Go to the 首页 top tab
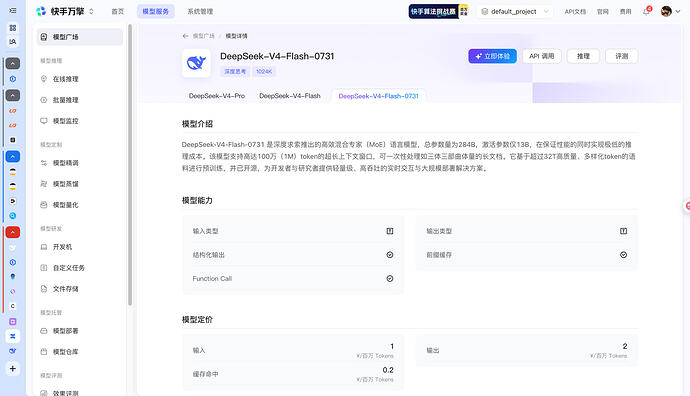Screen dimensions: 690x396 click(x=117, y=11)
